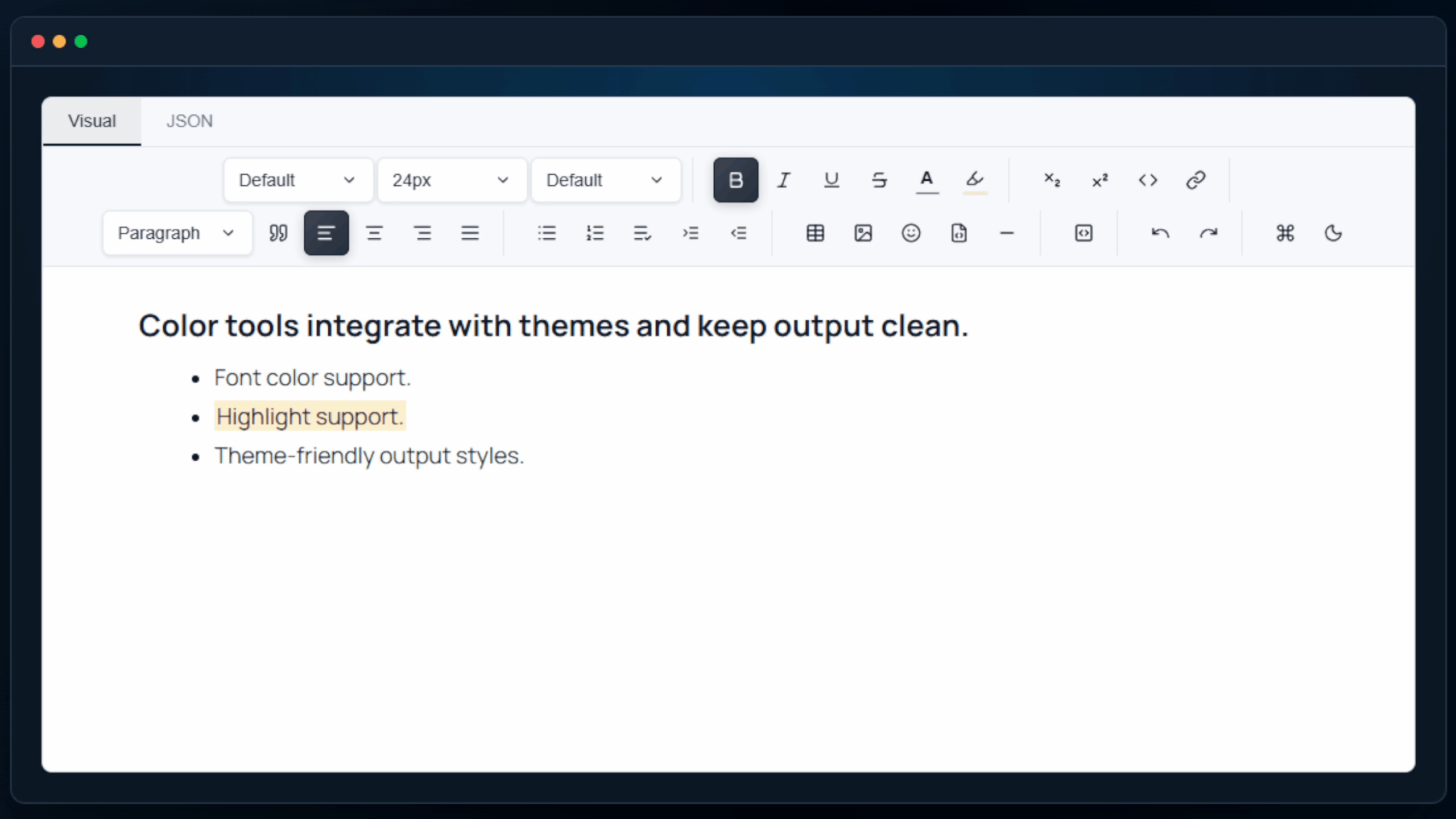This screenshot has height=819, width=1456.
Task: Open the emoji picker
Action: 911,233
